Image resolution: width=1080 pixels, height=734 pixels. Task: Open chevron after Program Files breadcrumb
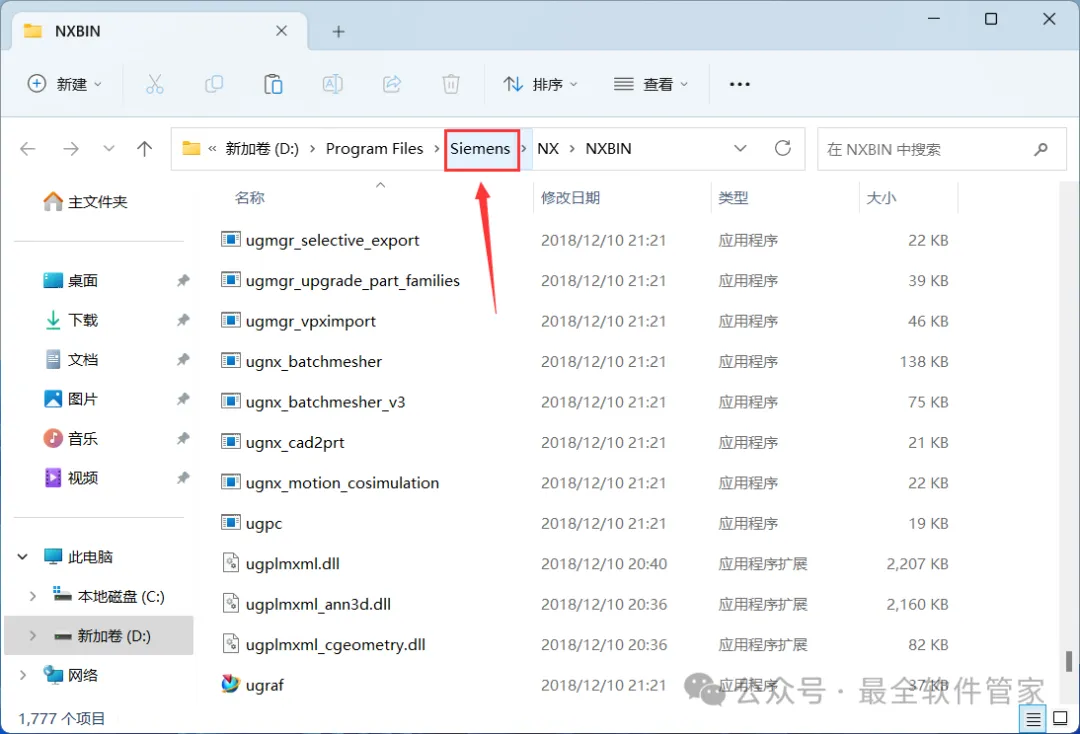tap(437, 149)
